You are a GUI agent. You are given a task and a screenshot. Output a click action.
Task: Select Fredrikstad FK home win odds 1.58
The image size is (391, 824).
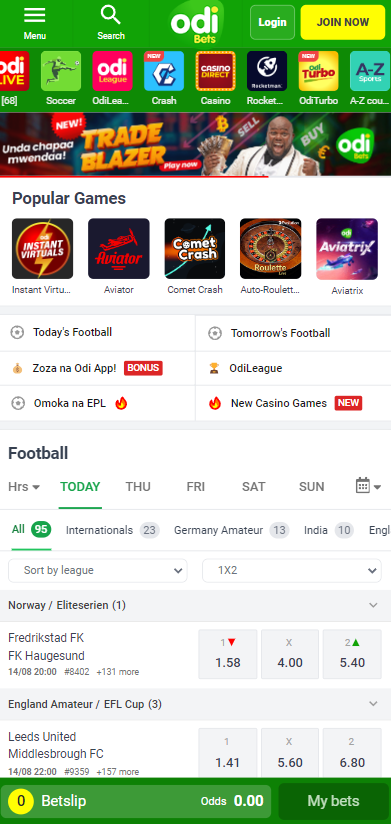point(228,654)
